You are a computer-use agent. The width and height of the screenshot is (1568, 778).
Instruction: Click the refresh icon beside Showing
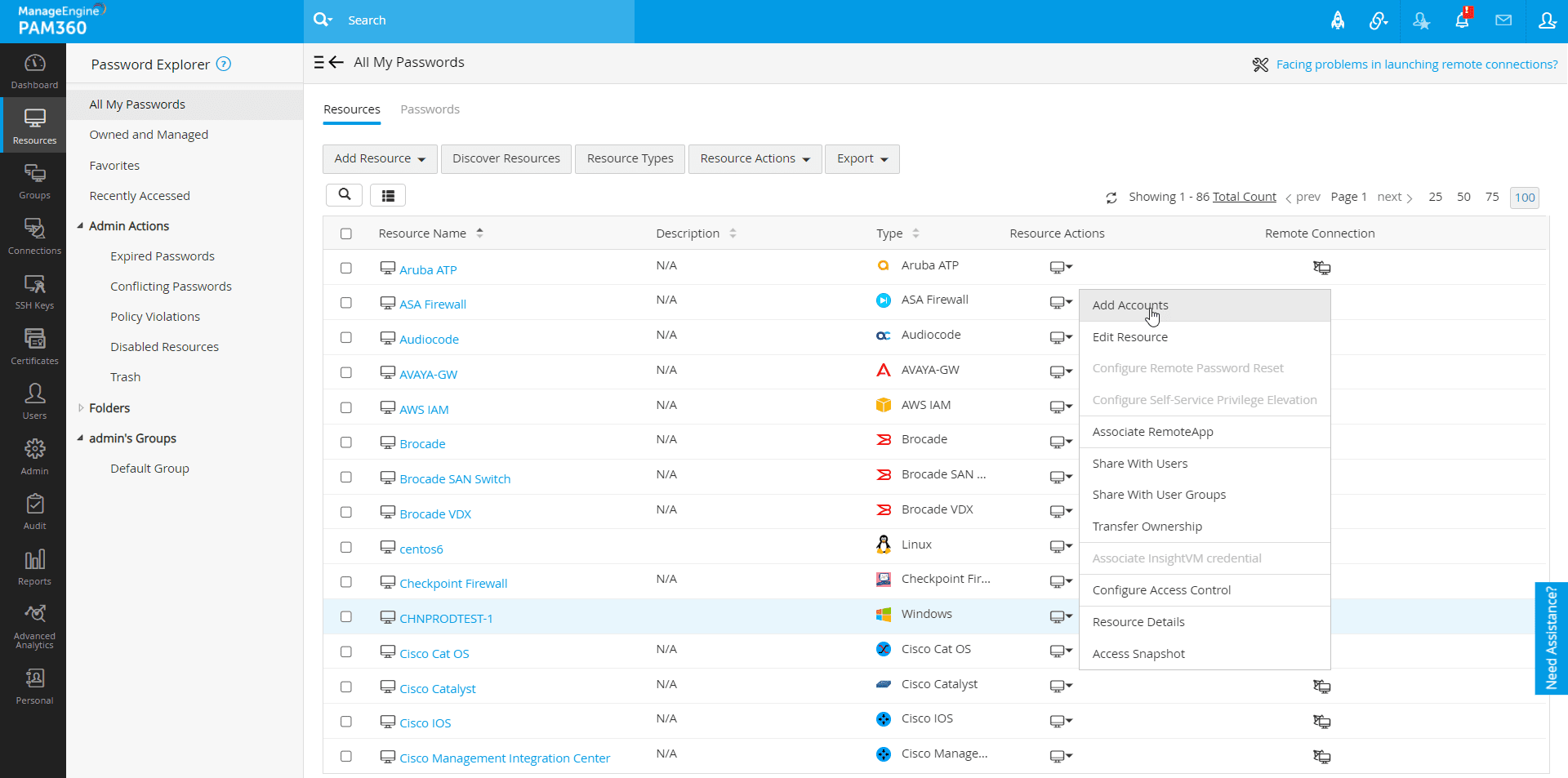point(1111,198)
